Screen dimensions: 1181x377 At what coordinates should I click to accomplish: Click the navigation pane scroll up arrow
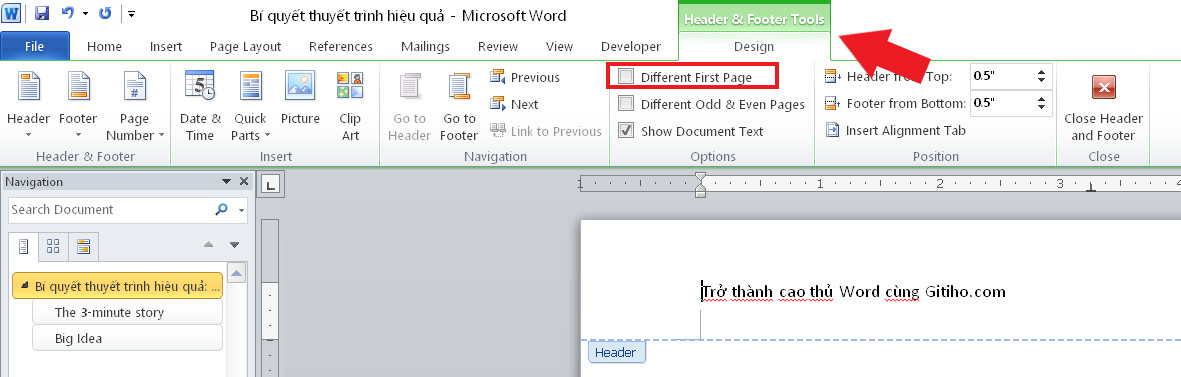pos(237,272)
